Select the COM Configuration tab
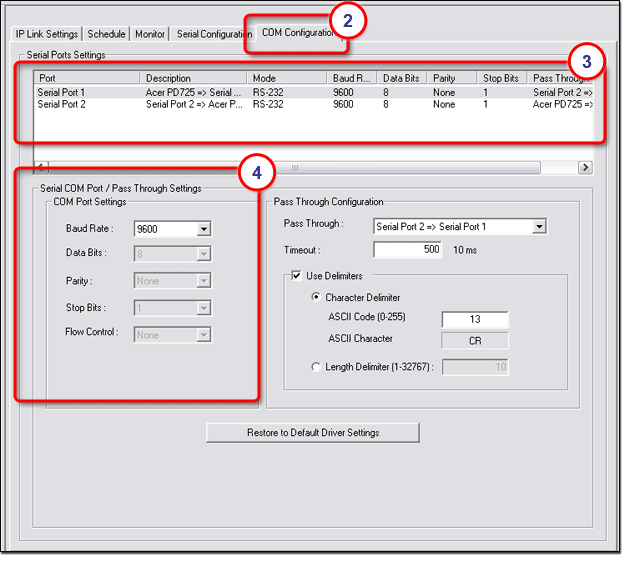Viewport: 630px width, 562px height. (296, 33)
